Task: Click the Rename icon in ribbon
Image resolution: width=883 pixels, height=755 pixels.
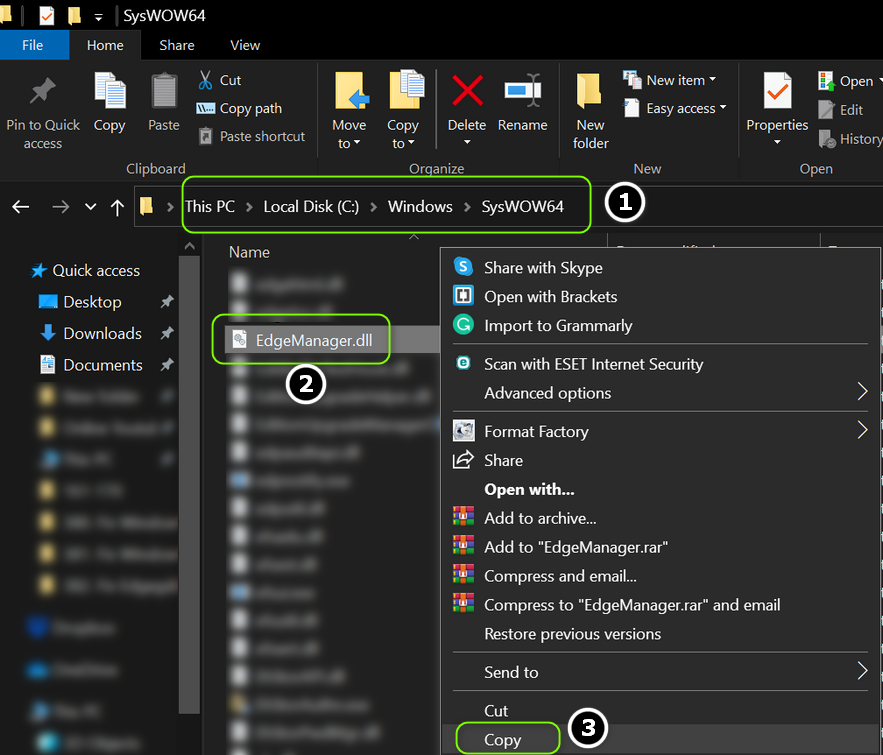Action: (522, 92)
